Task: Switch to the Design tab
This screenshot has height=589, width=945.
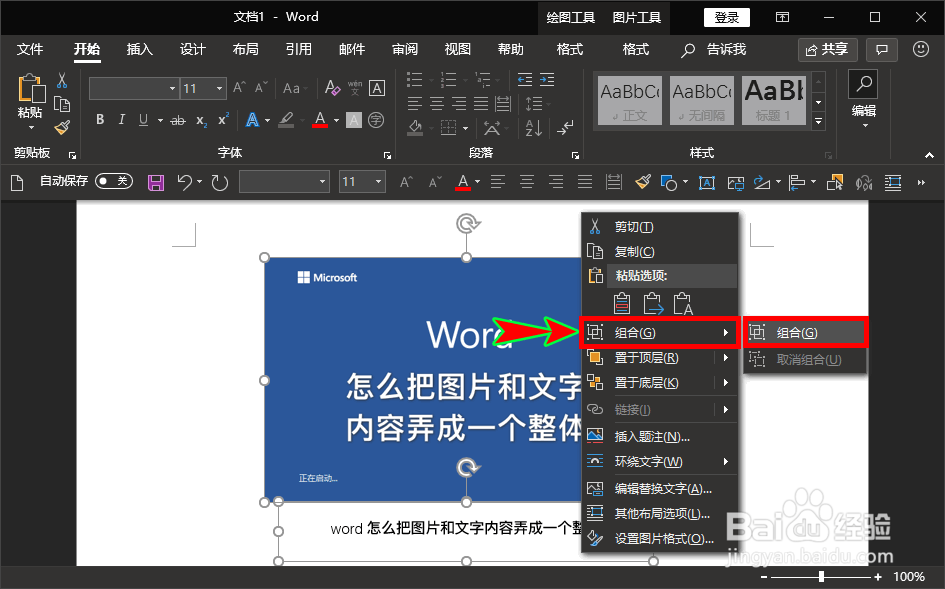Action: click(x=192, y=49)
